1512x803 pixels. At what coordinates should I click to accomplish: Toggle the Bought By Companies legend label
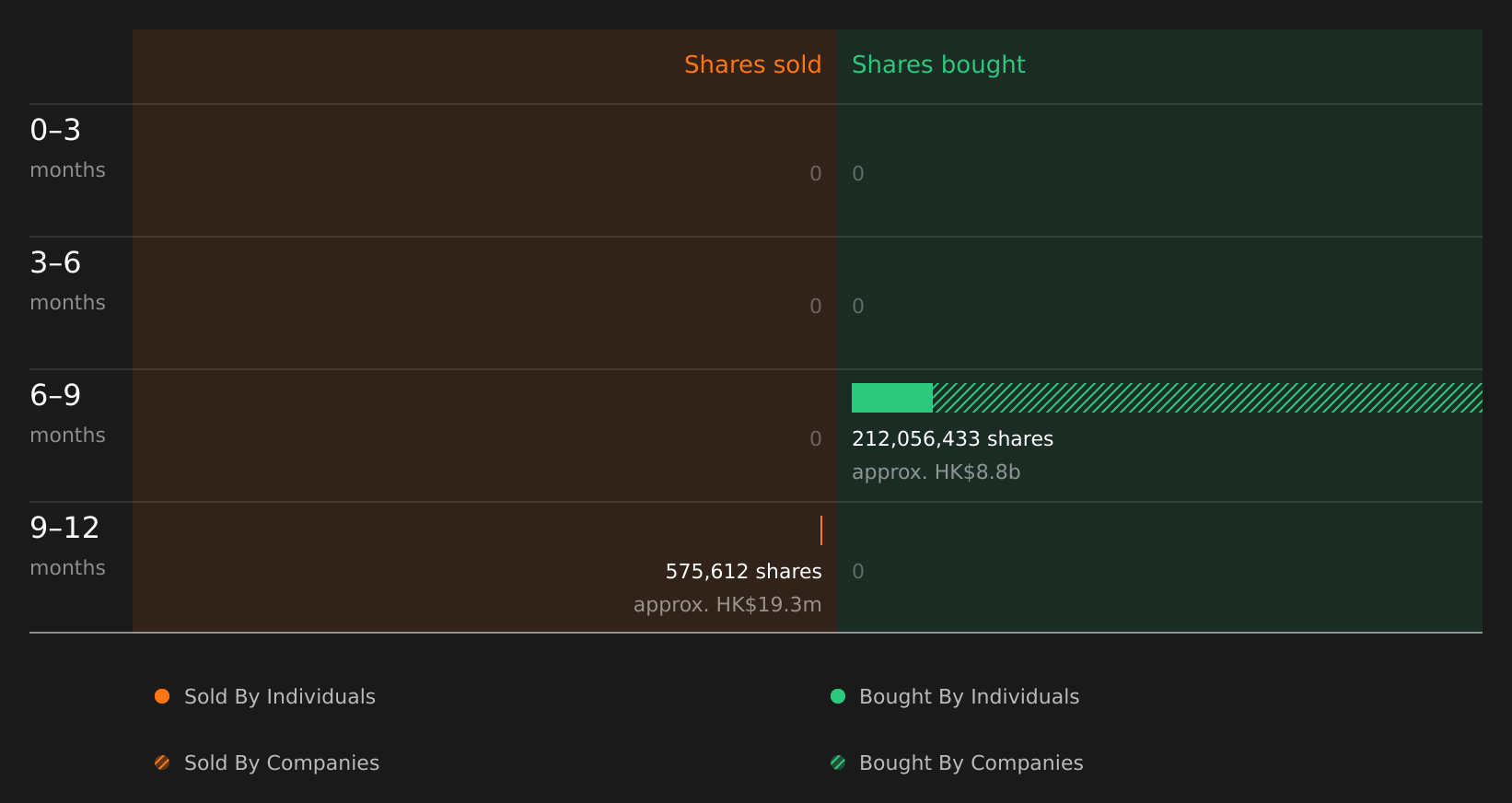tap(971, 763)
